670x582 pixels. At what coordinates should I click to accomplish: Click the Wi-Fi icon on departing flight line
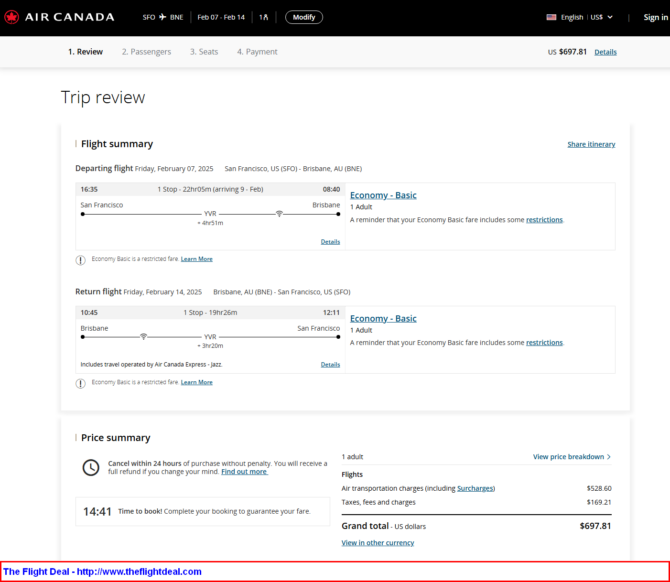279,213
